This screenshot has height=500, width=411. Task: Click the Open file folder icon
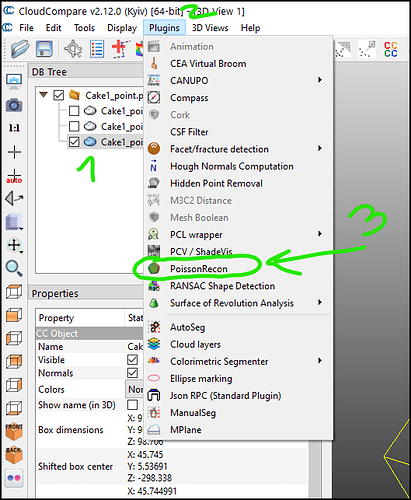(x=20, y=49)
